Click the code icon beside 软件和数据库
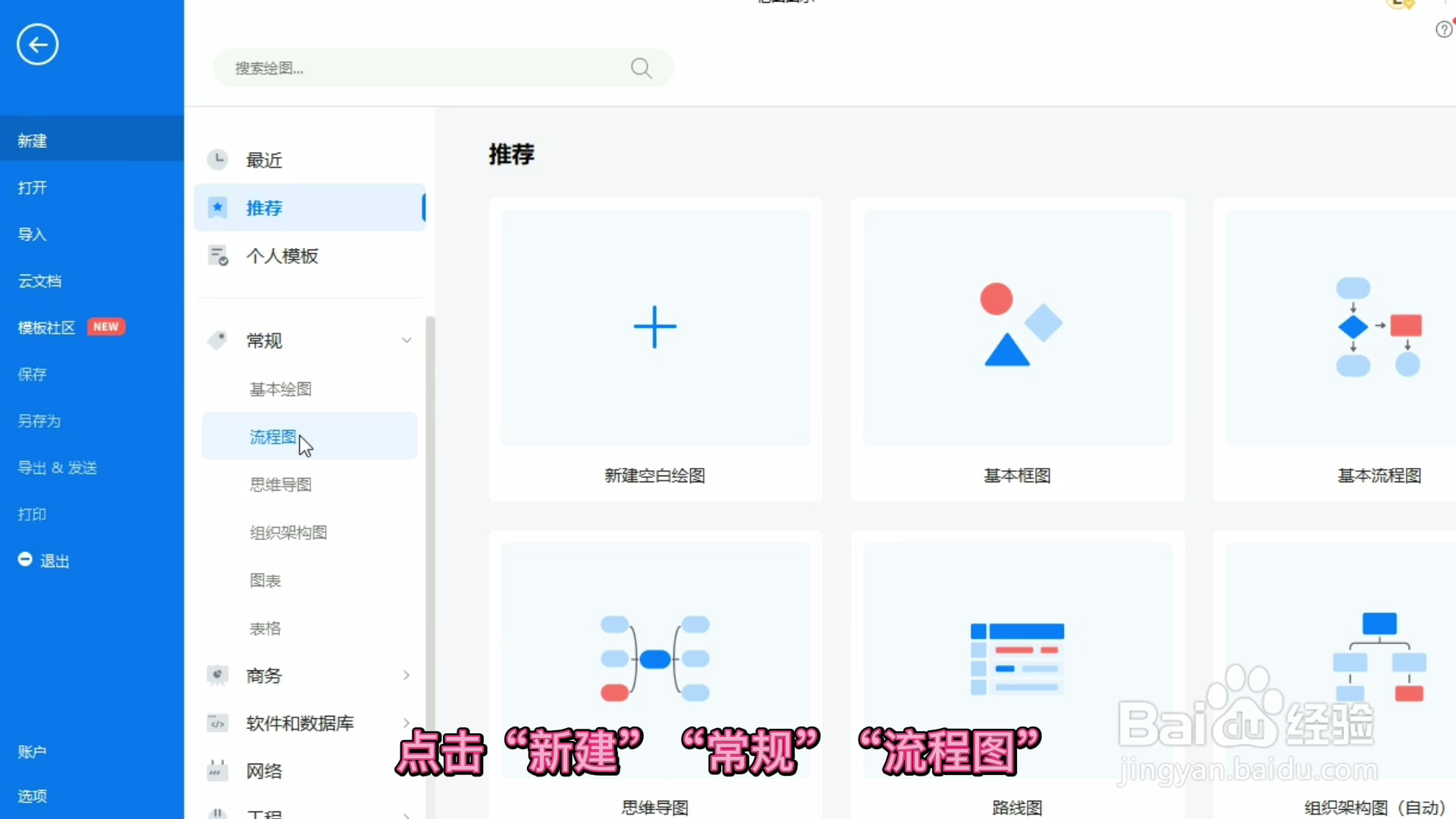Screen dimensions: 1456x819 [218, 723]
